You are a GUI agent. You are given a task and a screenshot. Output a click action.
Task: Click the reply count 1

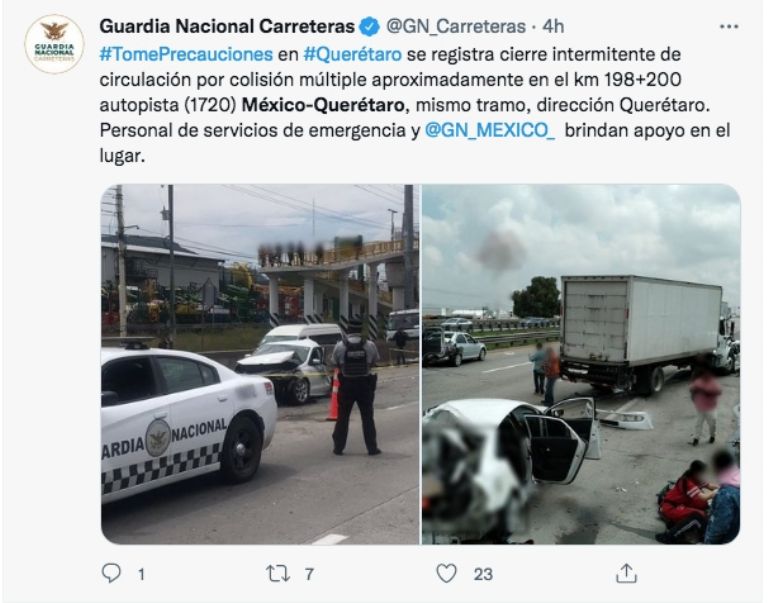[x=141, y=574]
